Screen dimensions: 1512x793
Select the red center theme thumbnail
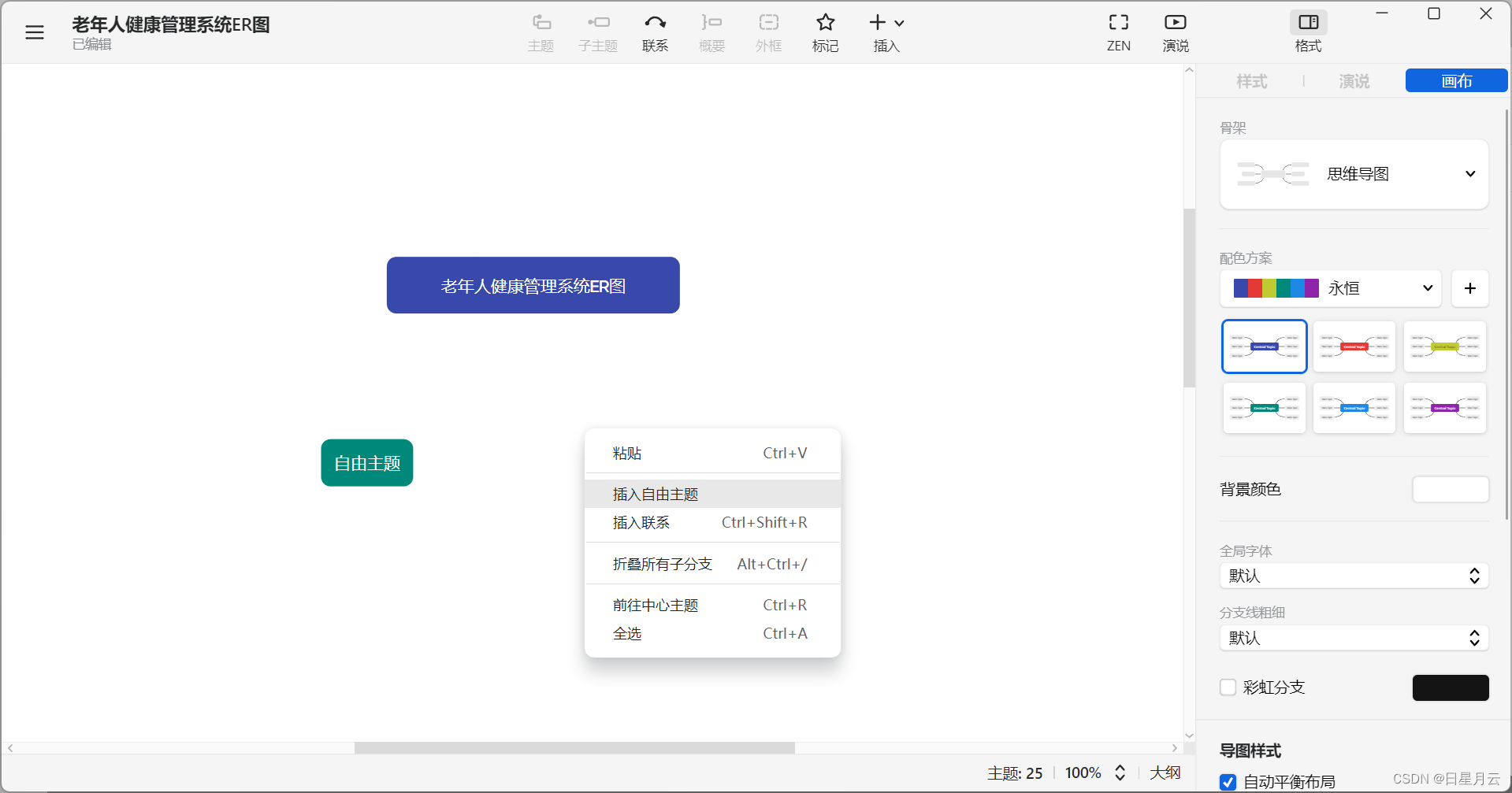(1354, 346)
